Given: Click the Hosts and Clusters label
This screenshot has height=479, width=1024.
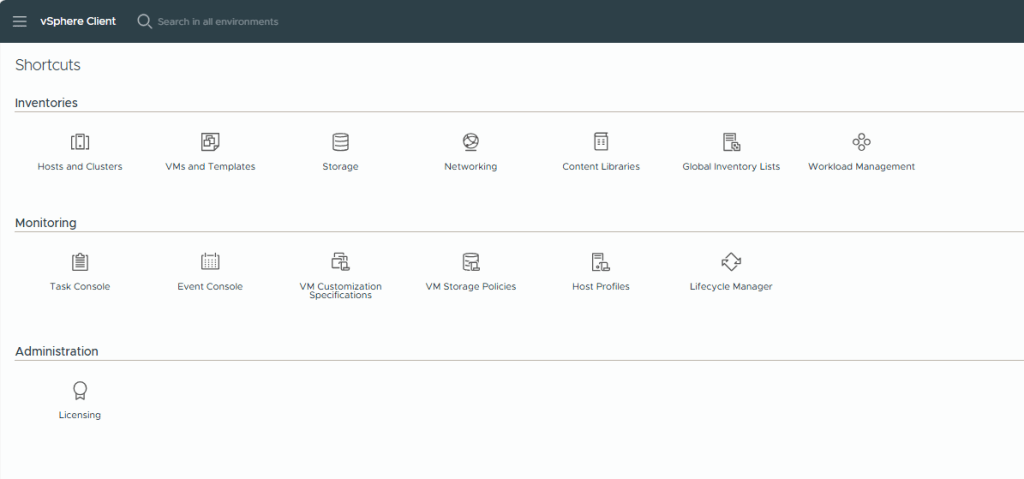Looking at the screenshot, I should 80,167.
